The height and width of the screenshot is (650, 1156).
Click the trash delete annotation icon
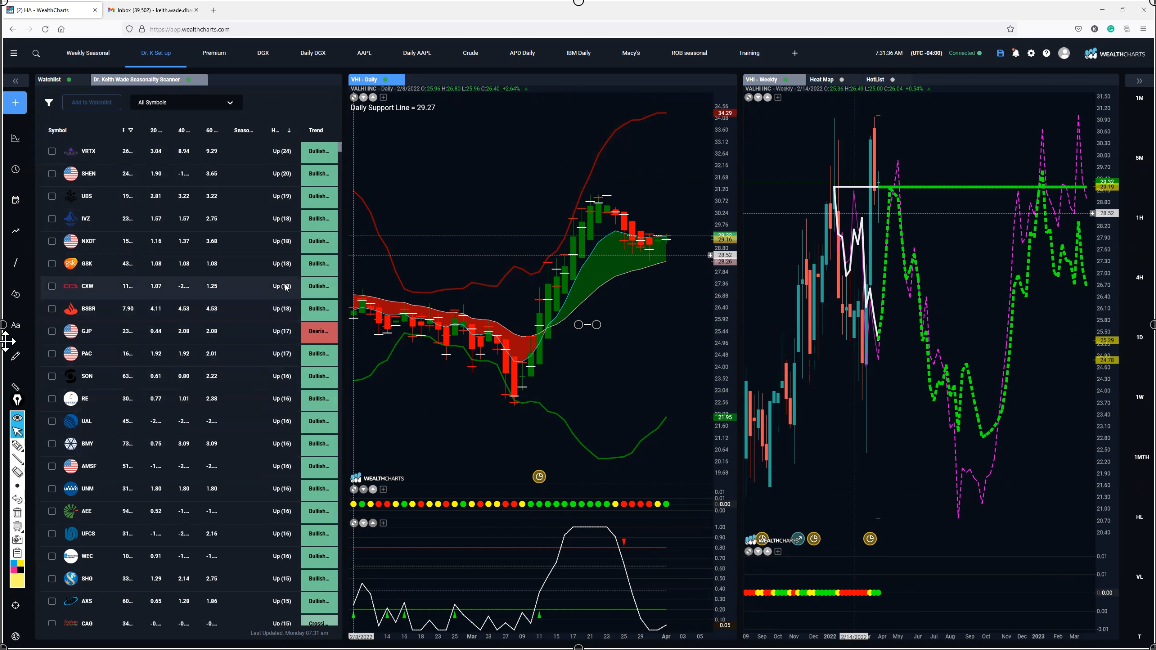17,513
